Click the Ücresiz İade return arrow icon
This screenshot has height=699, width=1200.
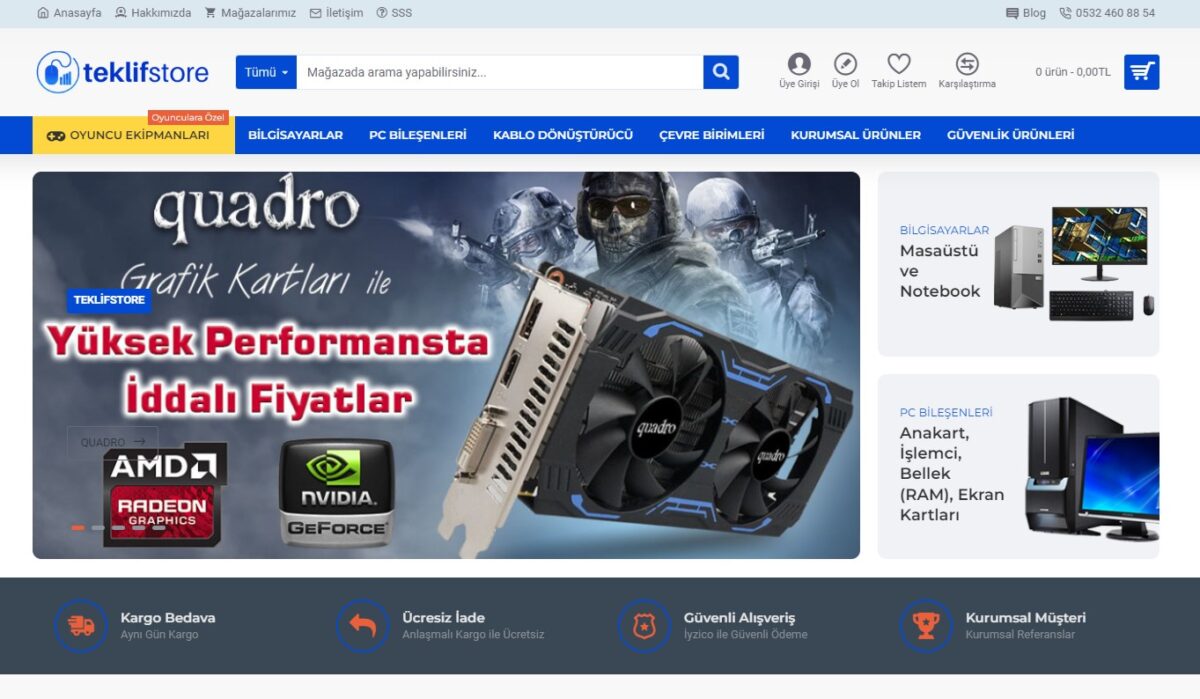[x=362, y=626]
